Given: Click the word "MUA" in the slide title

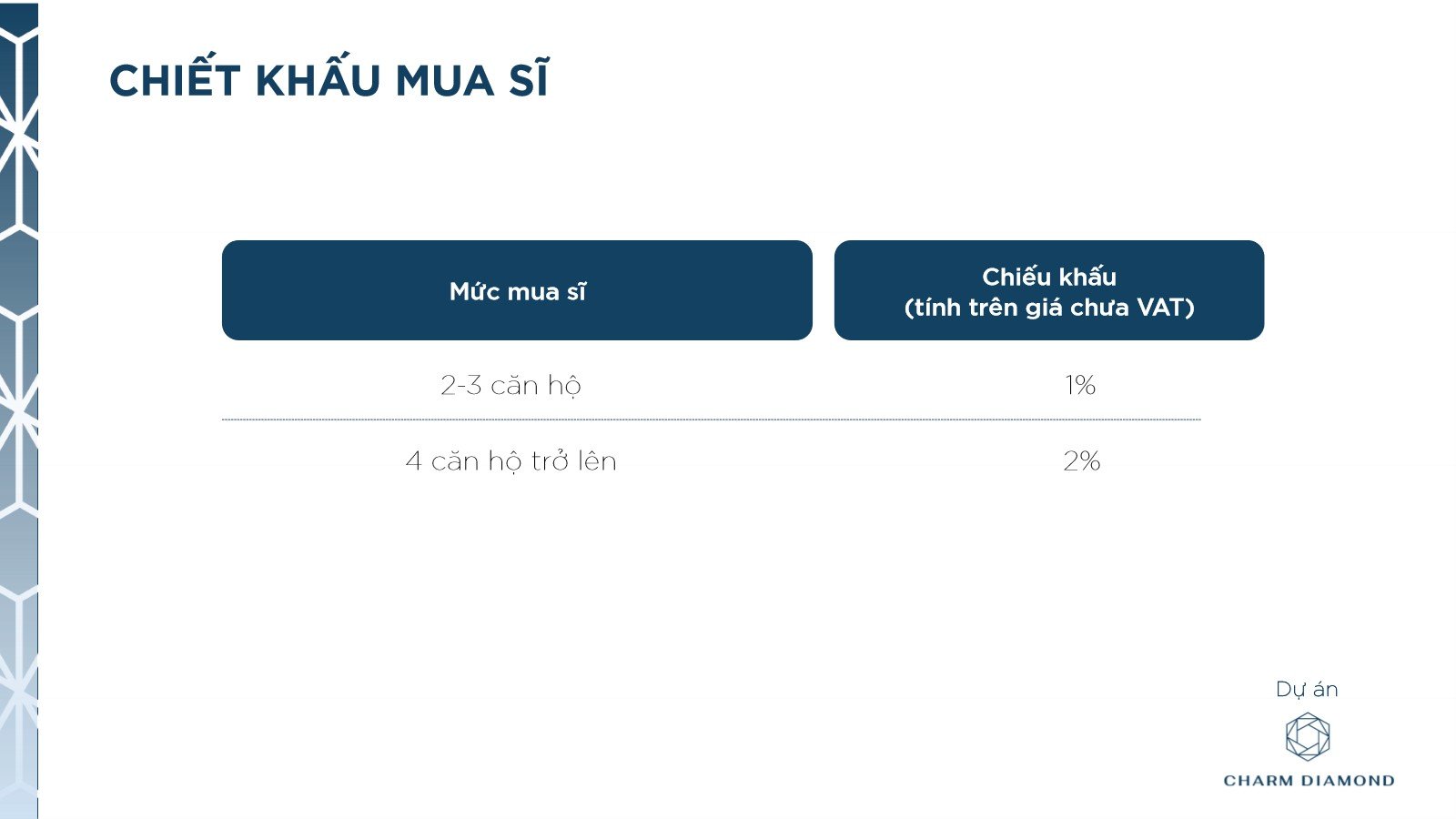Looking at the screenshot, I should coord(444,82).
